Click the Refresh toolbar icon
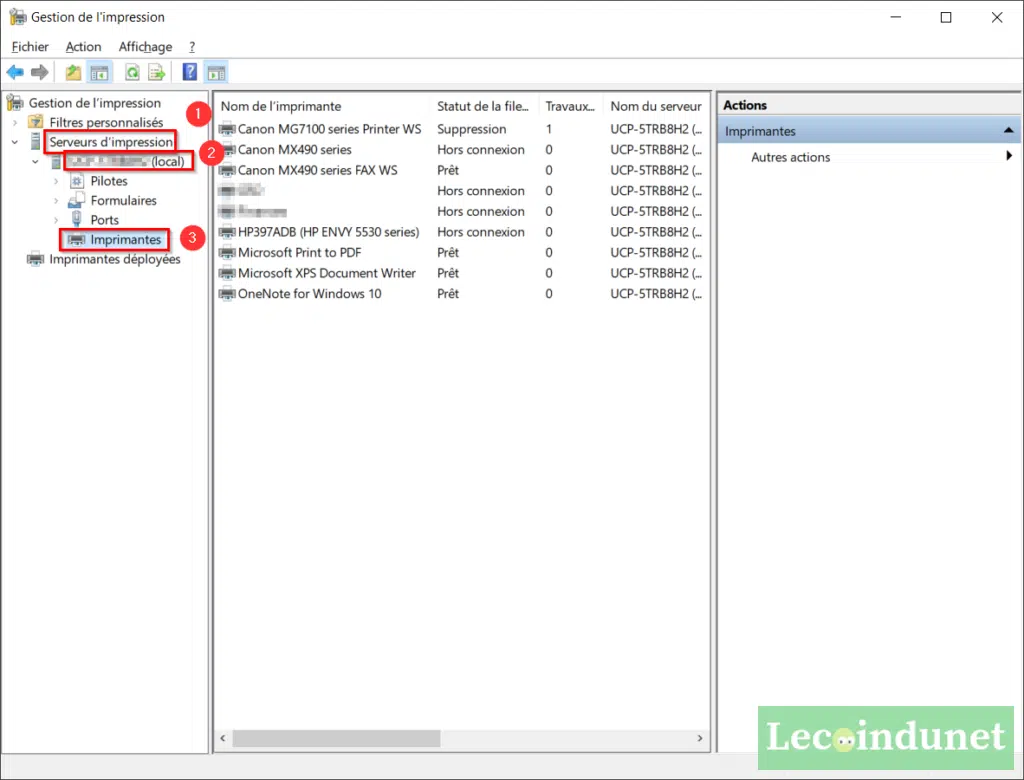The image size is (1024, 780). (133, 73)
